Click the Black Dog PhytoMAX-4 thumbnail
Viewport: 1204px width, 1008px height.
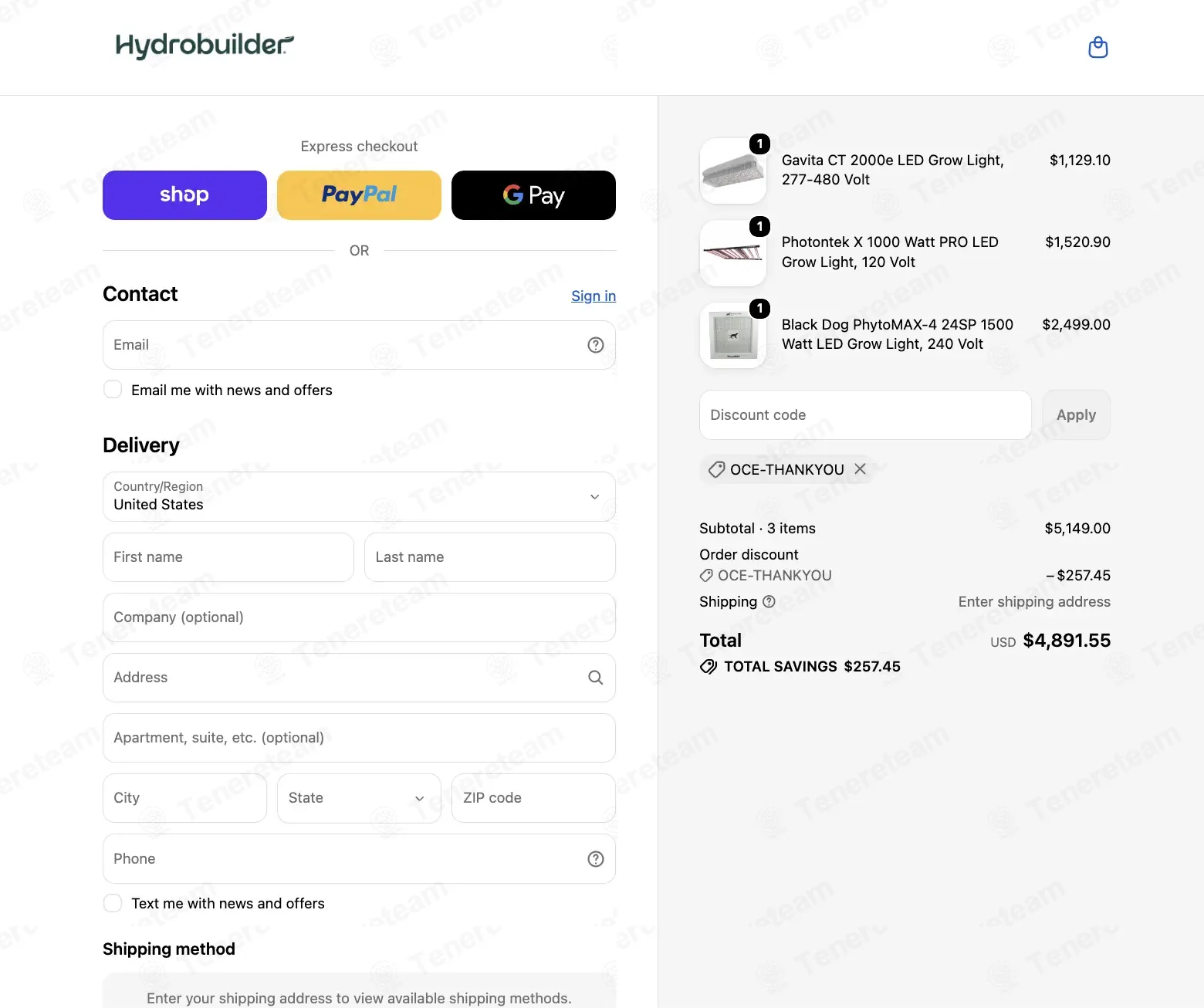pos(733,335)
